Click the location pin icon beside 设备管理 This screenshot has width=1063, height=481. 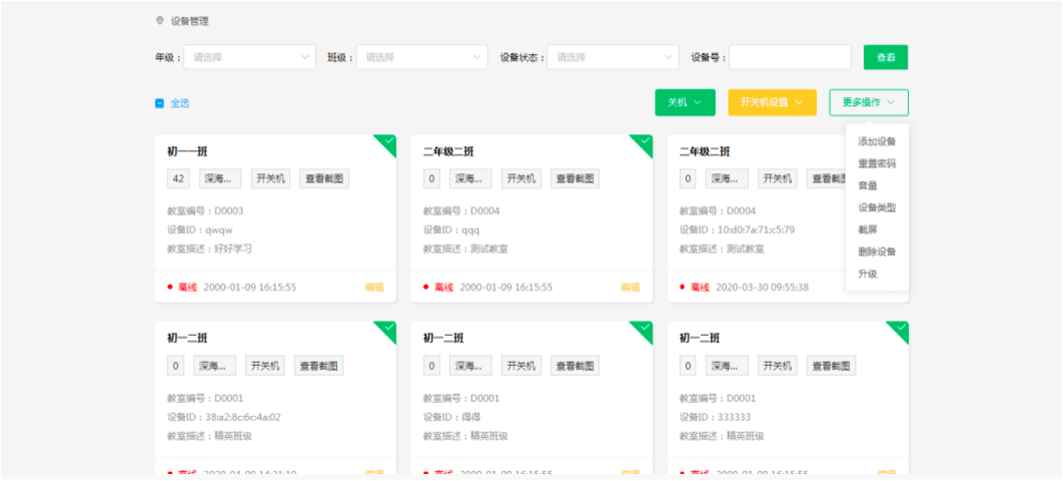tap(159, 21)
